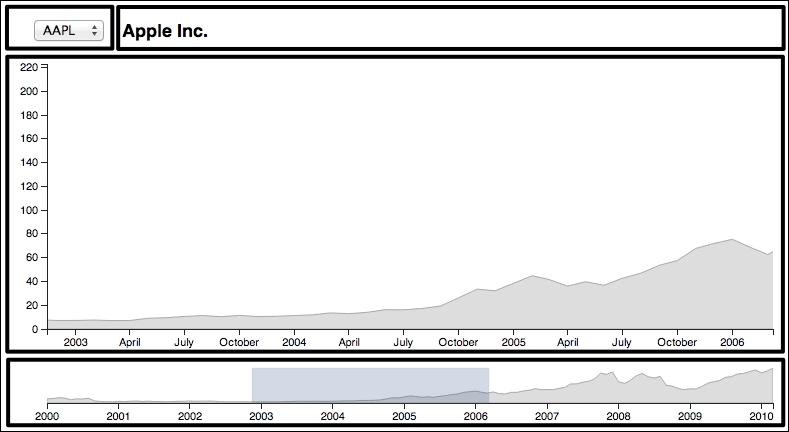The width and height of the screenshot is (789, 432).
Task: Click the Apple Inc. company title
Action: pyautogui.click(x=165, y=32)
